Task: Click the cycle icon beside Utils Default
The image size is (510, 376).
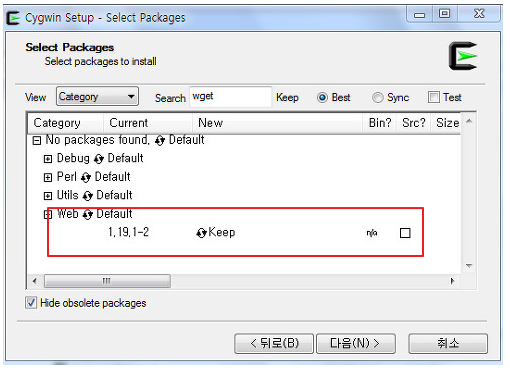Action: pos(87,196)
